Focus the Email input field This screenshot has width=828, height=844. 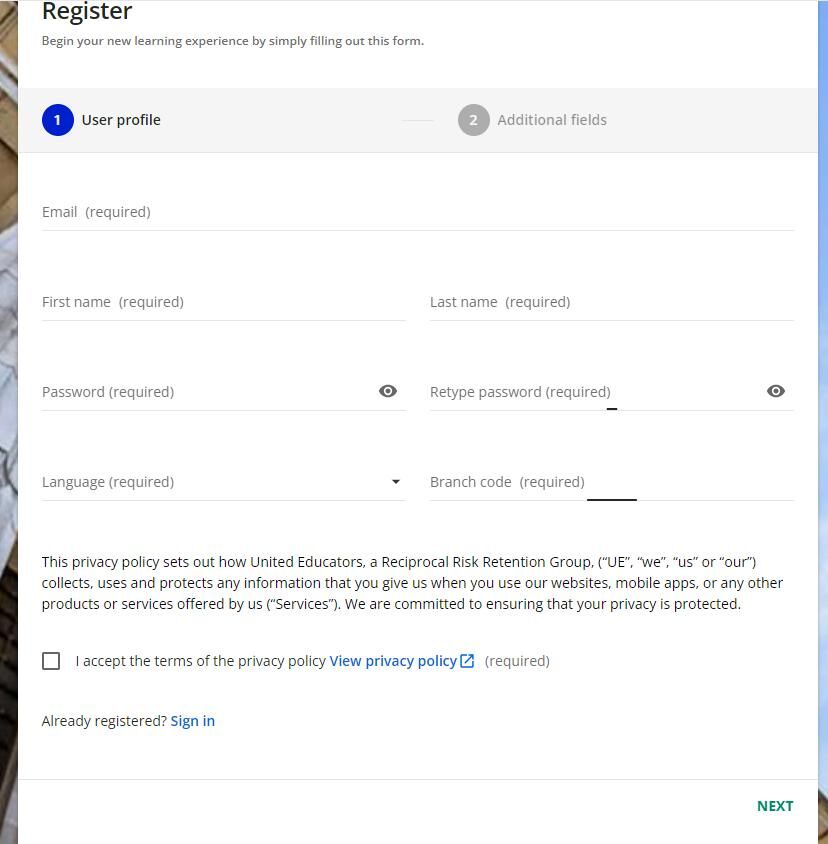tap(418, 212)
